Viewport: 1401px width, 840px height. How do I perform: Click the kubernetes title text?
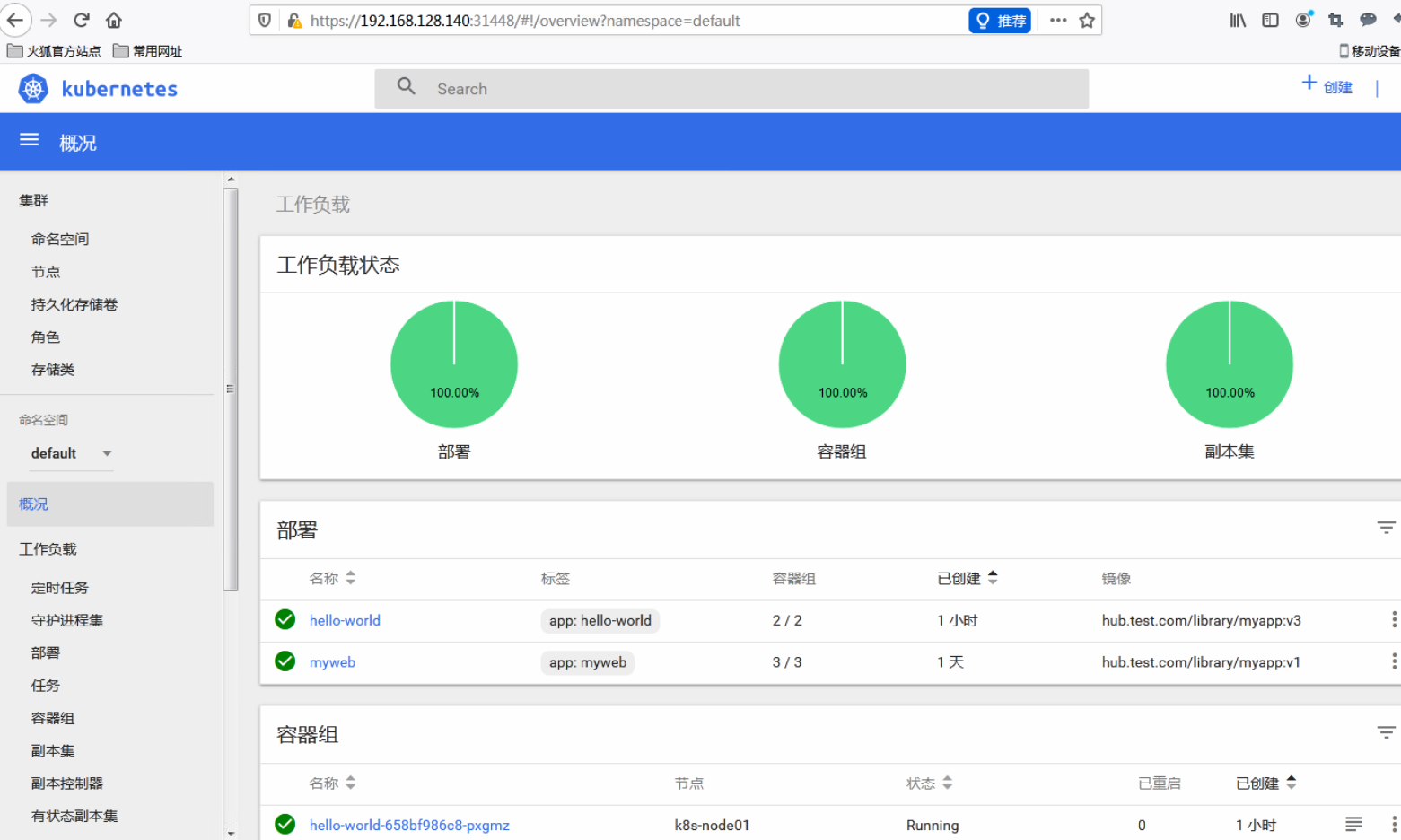119,89
